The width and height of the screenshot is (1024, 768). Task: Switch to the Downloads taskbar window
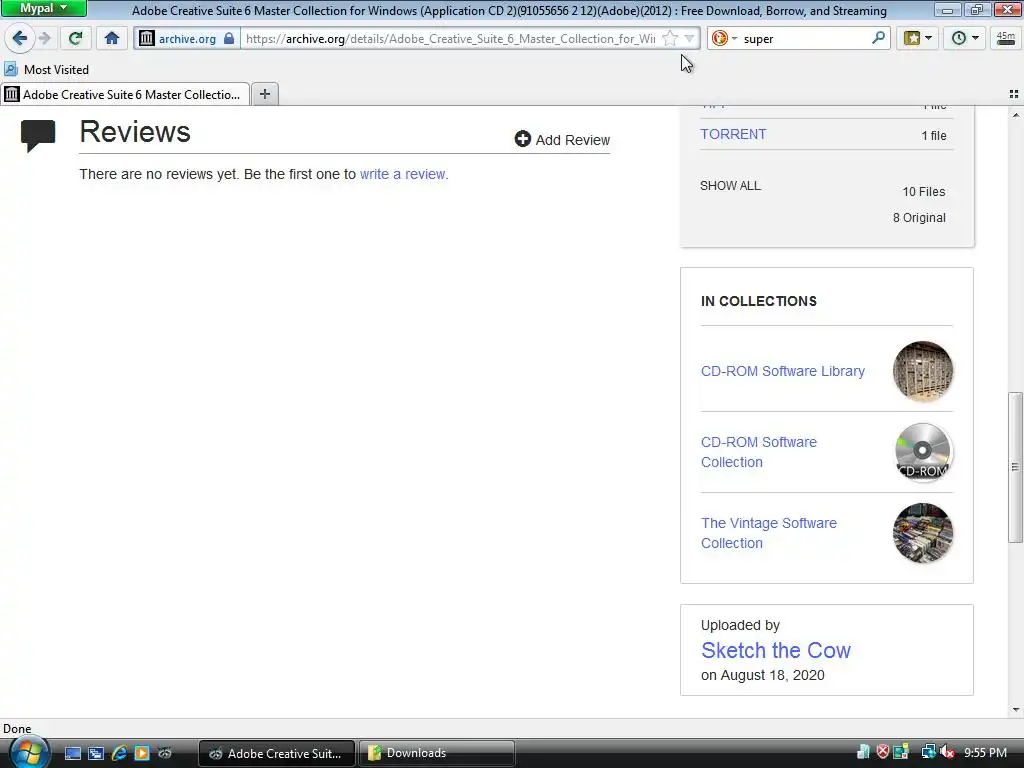click(x=436, y=753)
